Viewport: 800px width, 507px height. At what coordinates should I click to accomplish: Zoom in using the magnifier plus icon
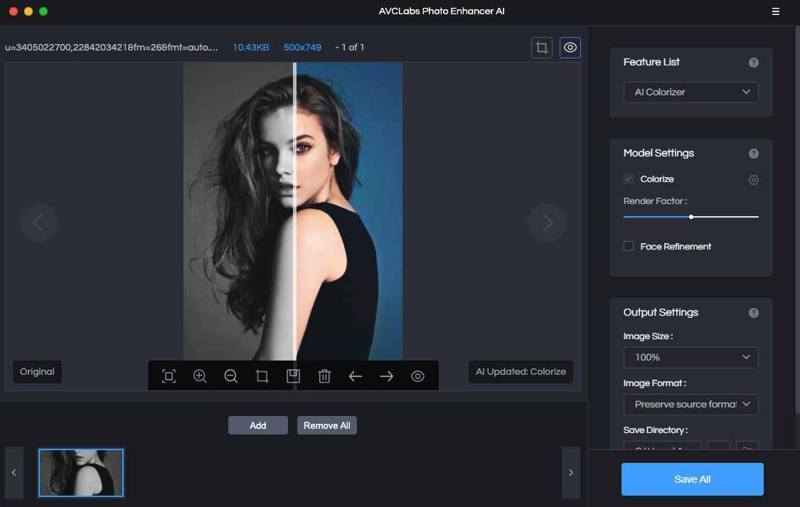tap(200, 376)
